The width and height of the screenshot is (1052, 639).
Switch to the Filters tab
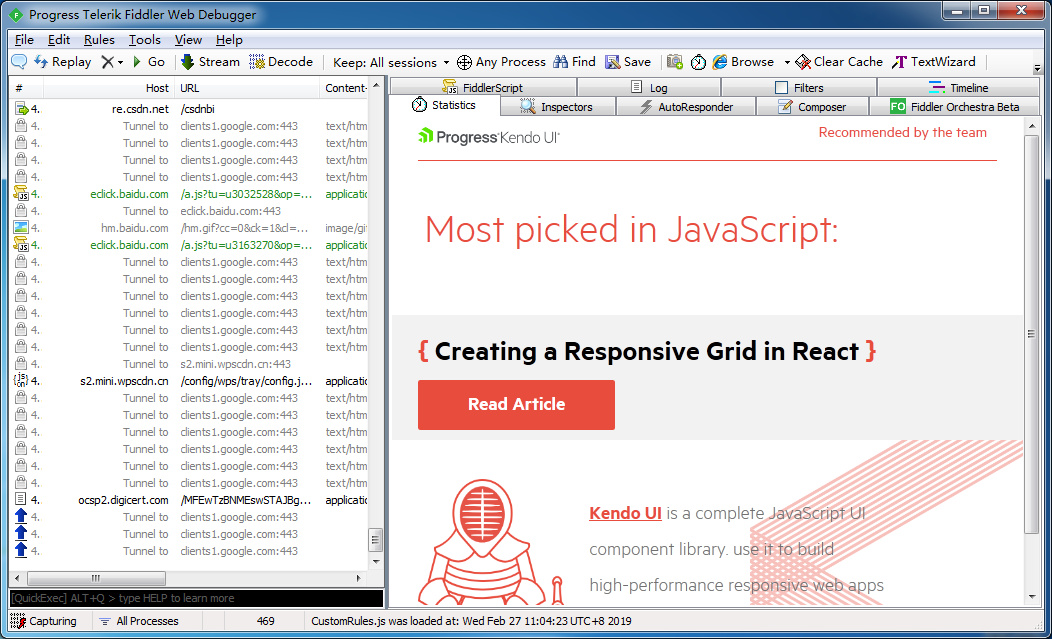798,87
